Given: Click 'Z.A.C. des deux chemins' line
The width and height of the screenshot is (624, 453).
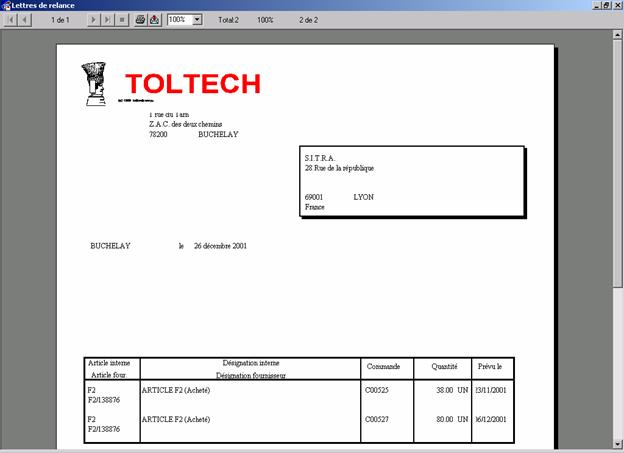Looking at the screenshot, I should point(186,124).
